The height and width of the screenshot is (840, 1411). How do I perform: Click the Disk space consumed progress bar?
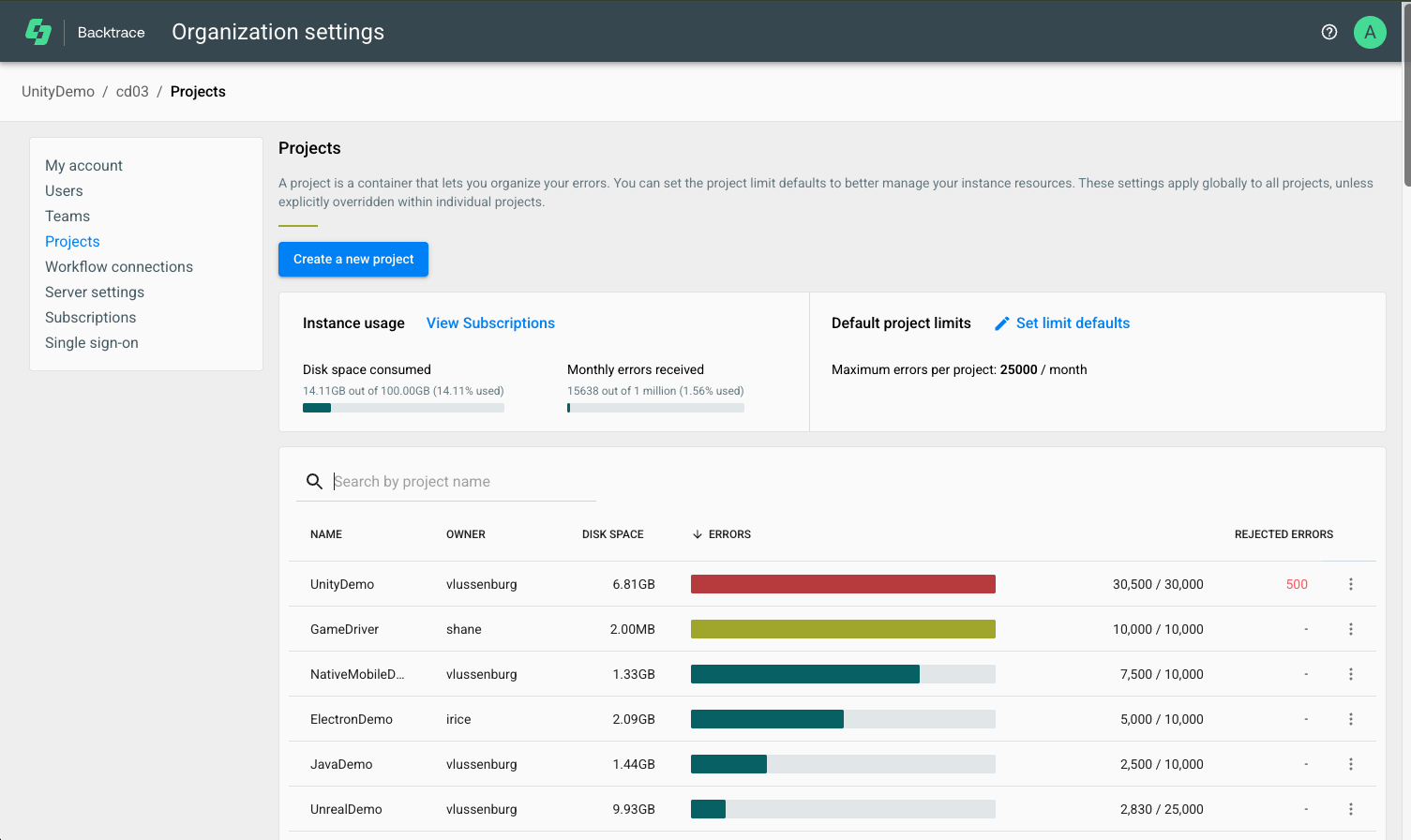[403, 407]
